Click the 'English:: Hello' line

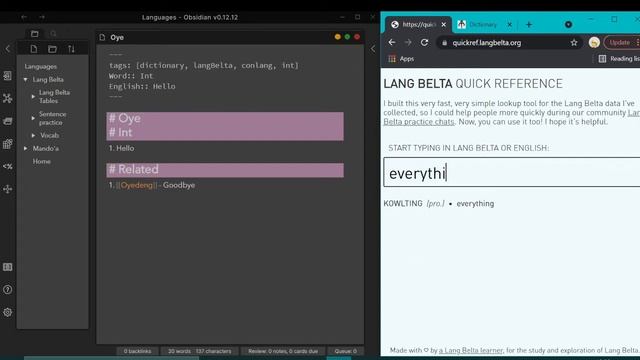(142, 87)
